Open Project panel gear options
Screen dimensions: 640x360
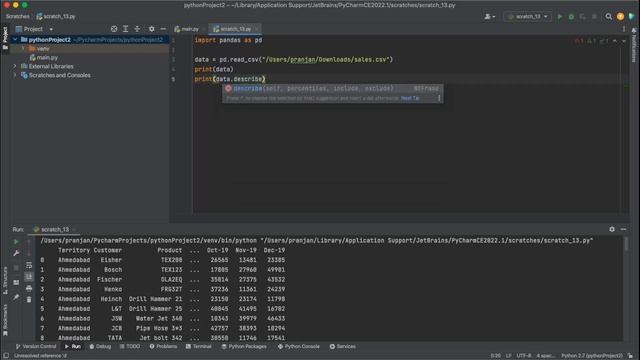[x=151, y=29]
